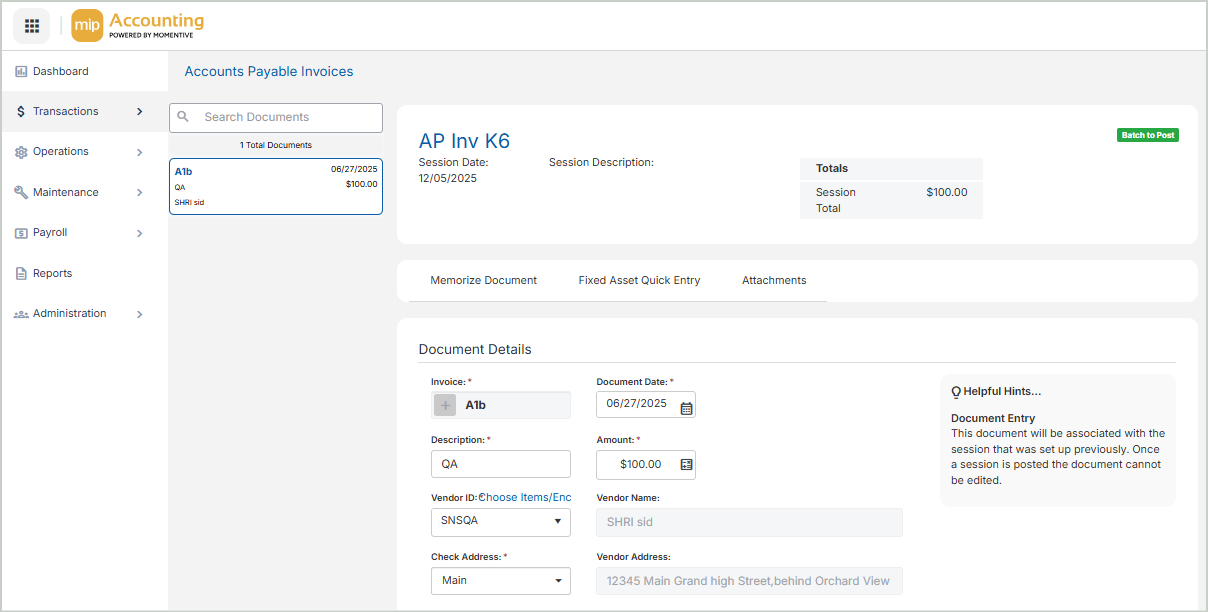1208x612 pixels.
Task: Click the Batch to Post badge
Action: 1147,135
